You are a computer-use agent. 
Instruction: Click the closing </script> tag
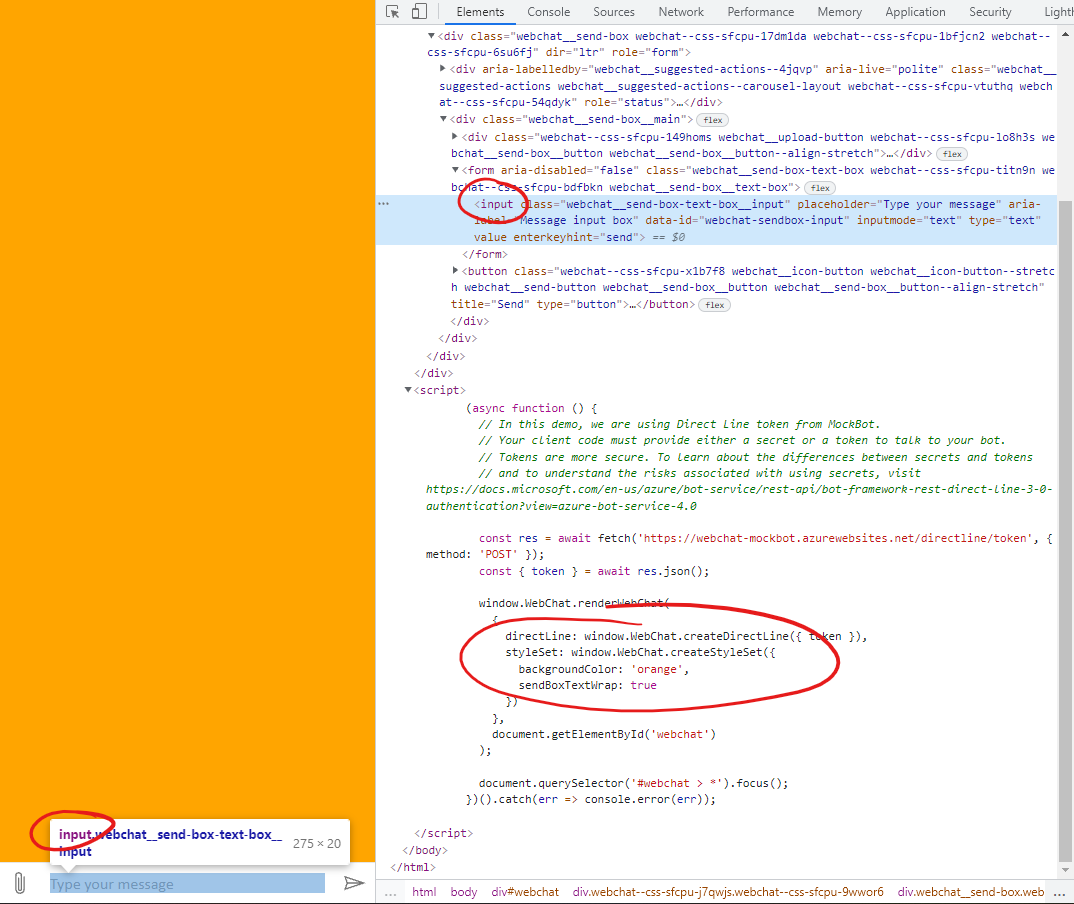pyautogui.click(x=443, y=833)
